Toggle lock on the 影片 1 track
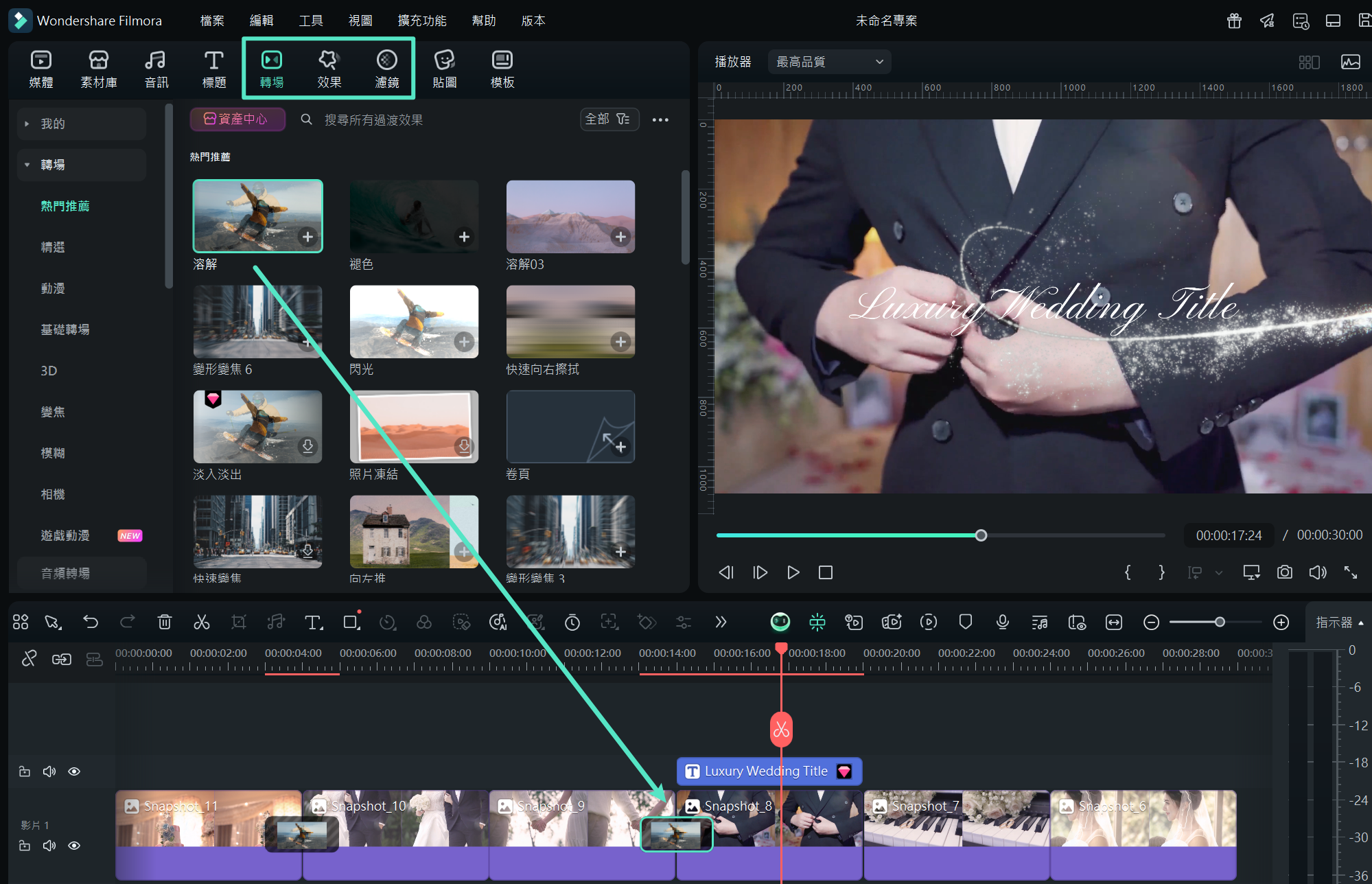 click(x=25, y=846)
